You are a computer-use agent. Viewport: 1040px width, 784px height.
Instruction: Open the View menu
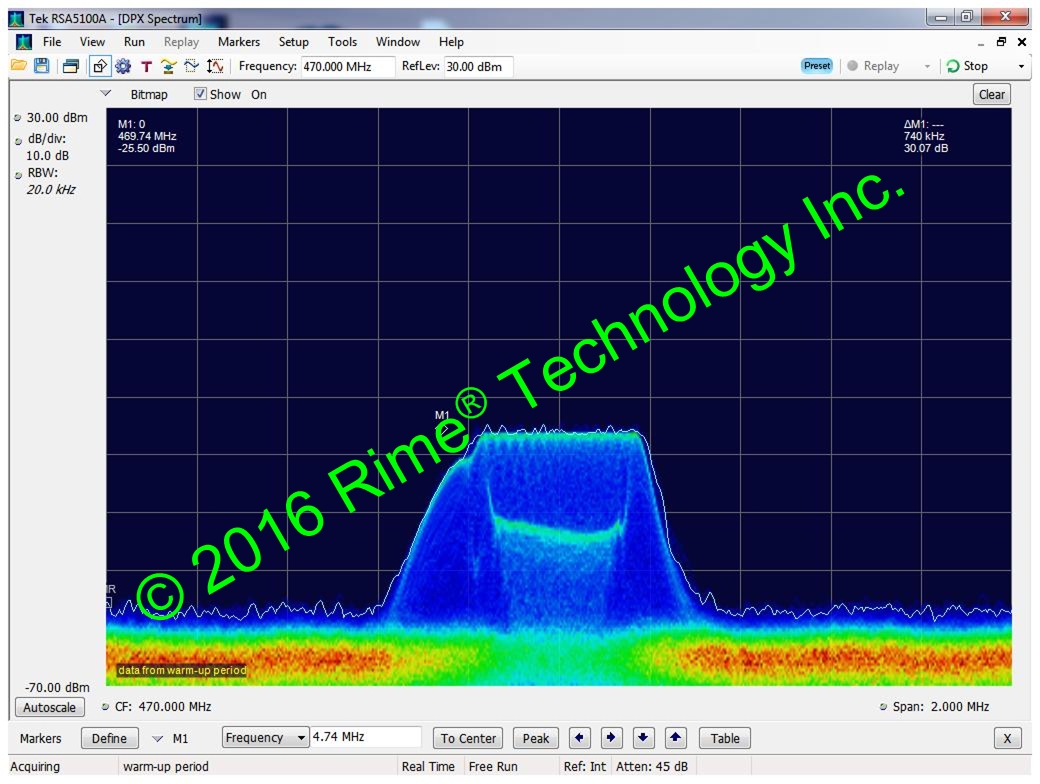[92, 42]
